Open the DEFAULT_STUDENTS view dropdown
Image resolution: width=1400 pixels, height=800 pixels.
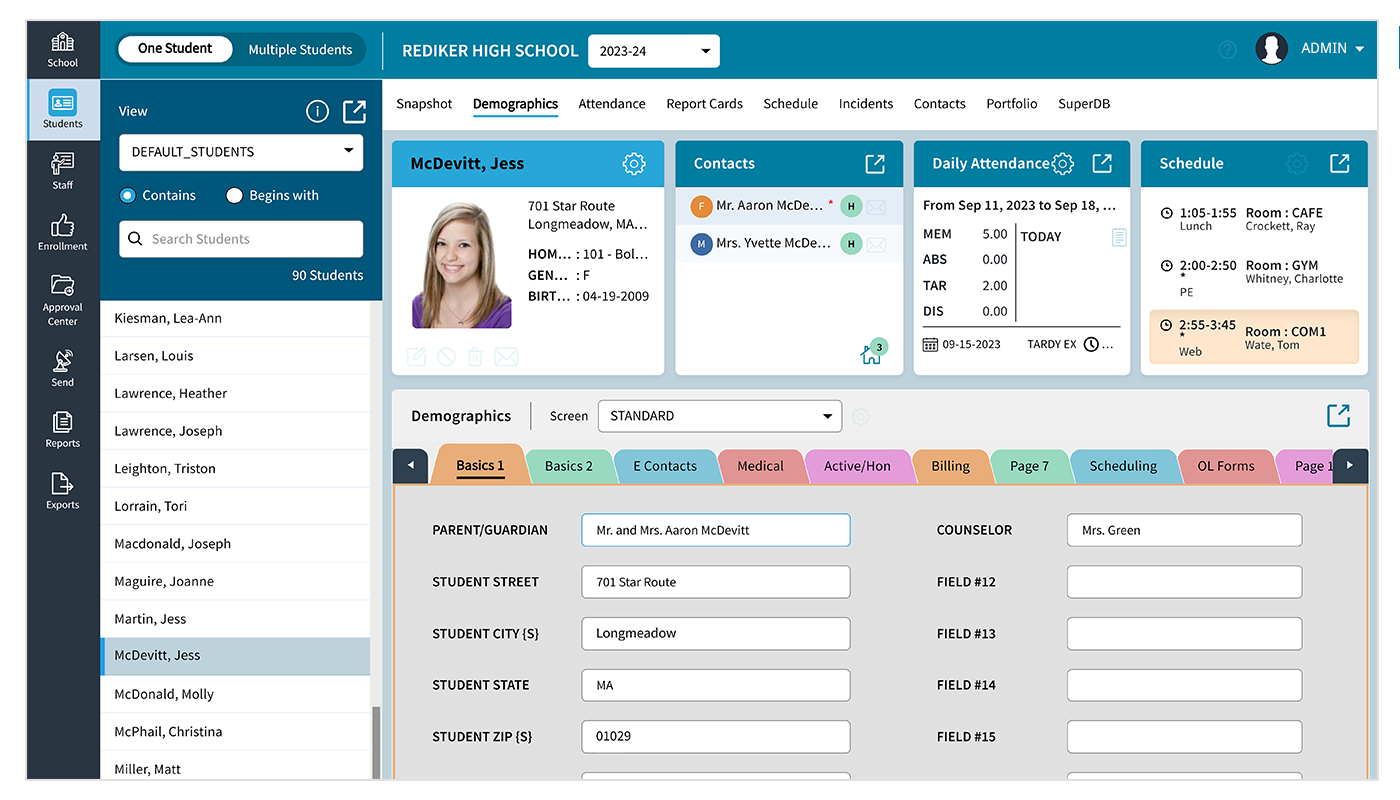(x=240, y=152)
